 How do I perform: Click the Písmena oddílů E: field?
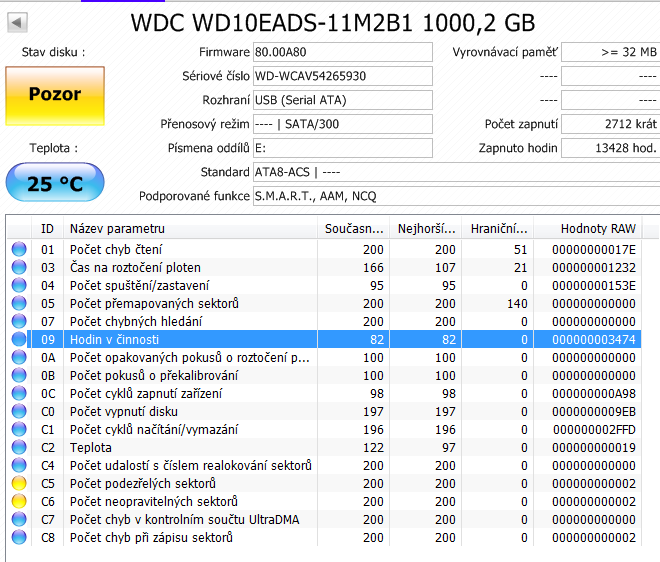[x=343, y=148]
